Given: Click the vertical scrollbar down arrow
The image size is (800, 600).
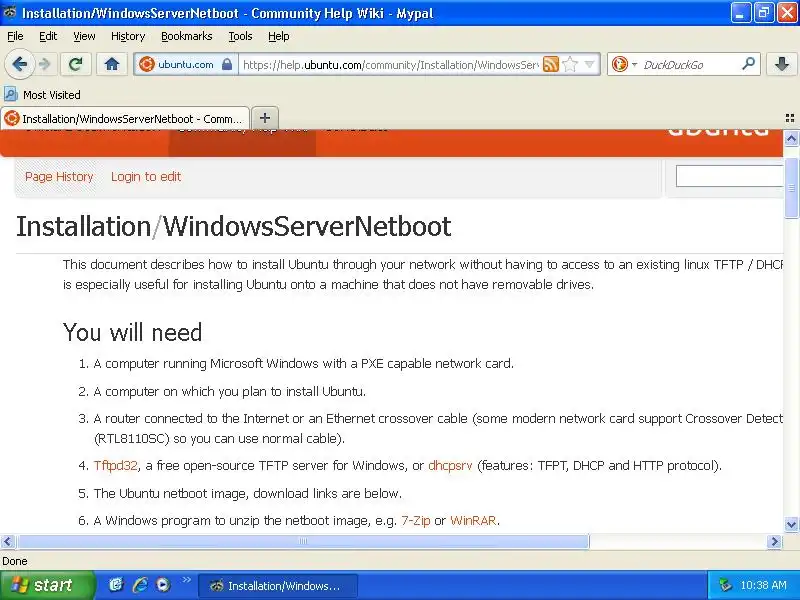Looking at the screenshot, I should (x=791, y=524).
